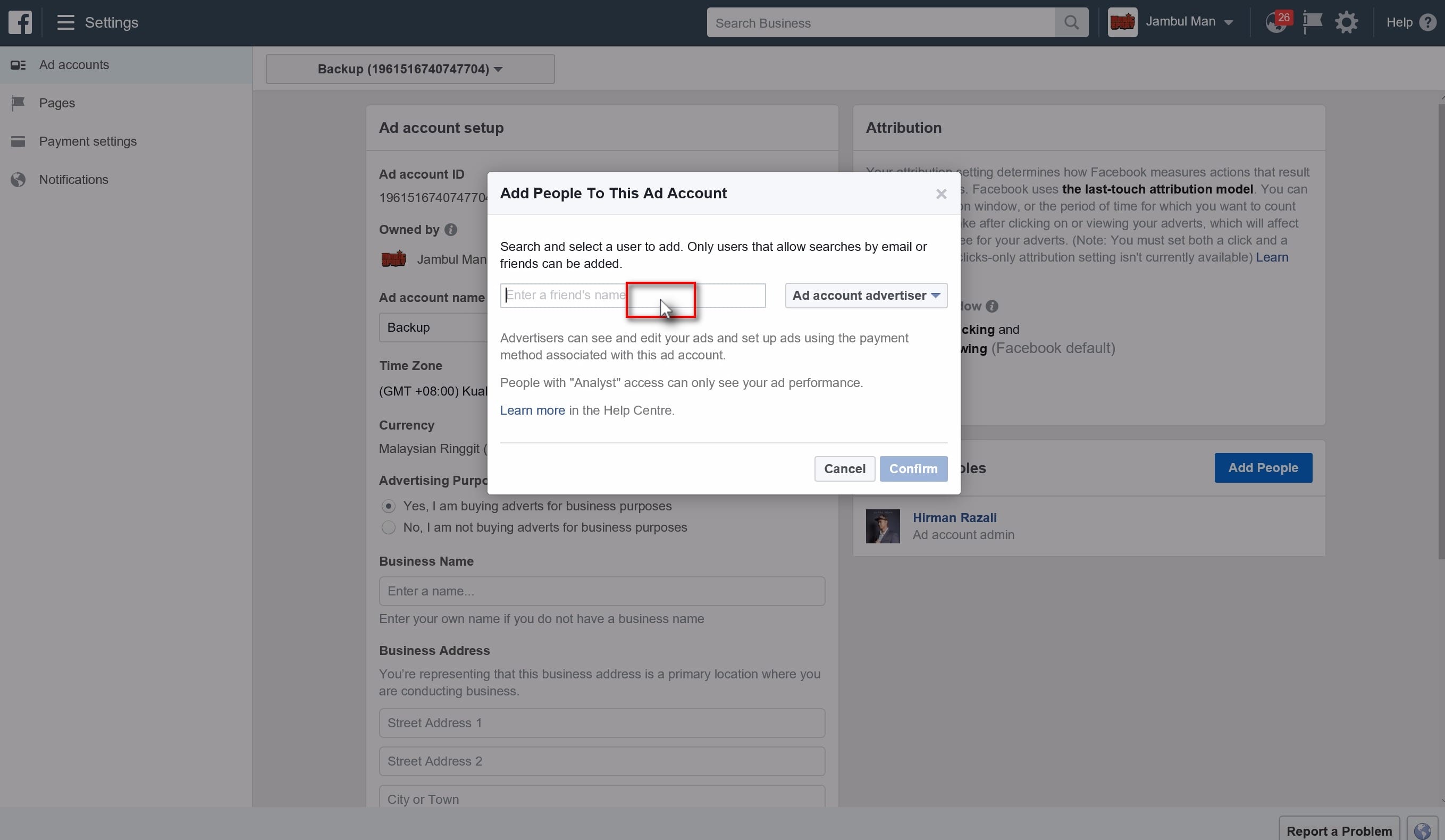Open the notifications globe with badge 26
The width and height of the screenshot is (1445, 840).
pyautogui.click(x=1278, y=22)
